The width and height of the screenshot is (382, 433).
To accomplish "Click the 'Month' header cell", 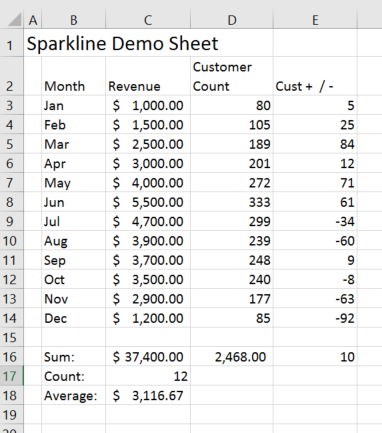I will tap(74, 76).
